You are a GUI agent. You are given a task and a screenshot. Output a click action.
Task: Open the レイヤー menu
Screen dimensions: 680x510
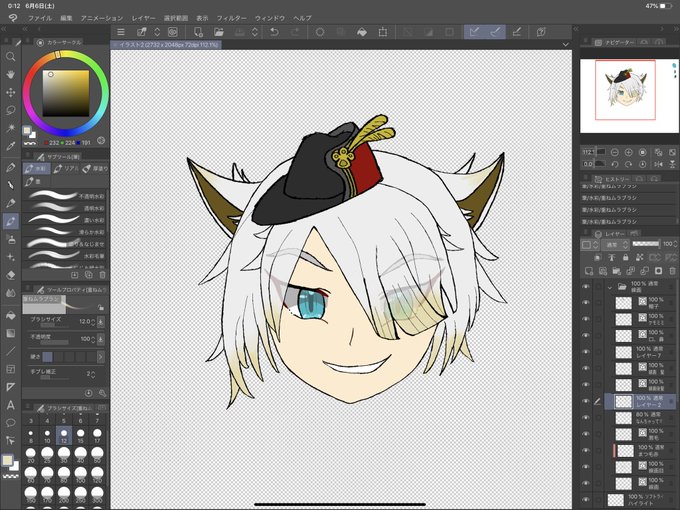click(x=143, y=18)
